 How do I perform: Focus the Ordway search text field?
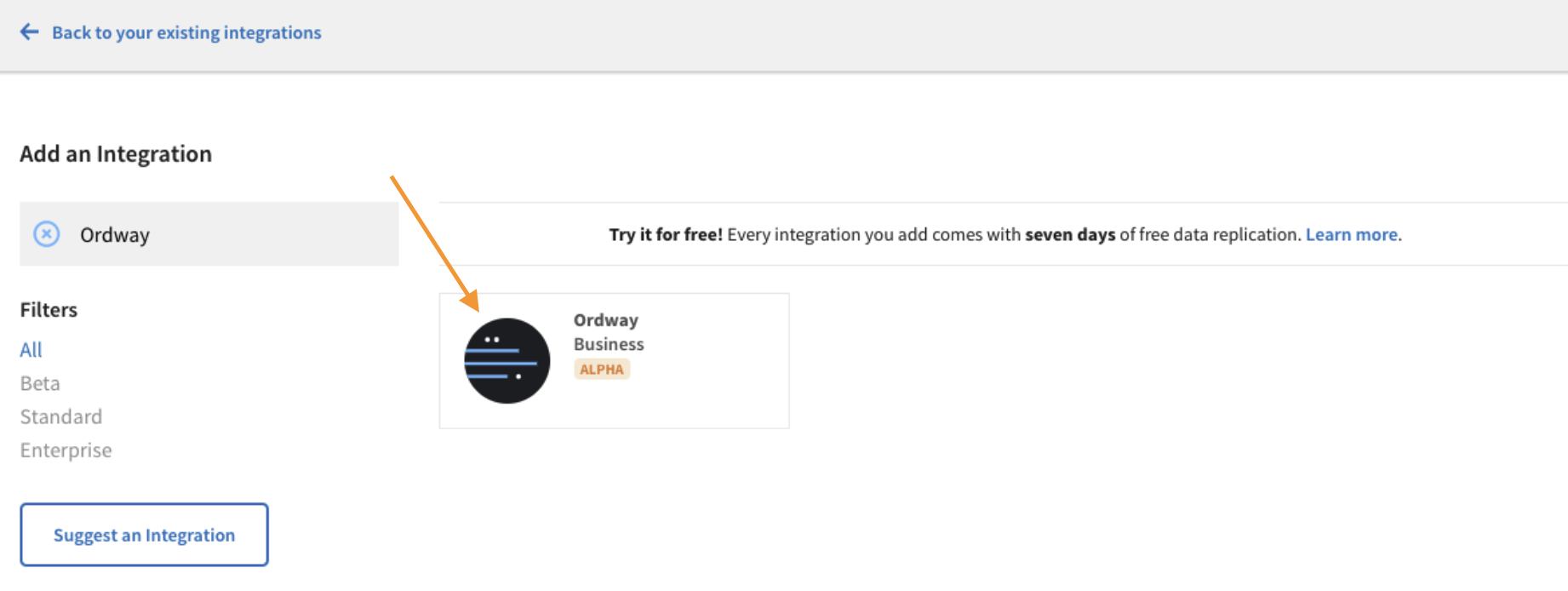[209, 233]
